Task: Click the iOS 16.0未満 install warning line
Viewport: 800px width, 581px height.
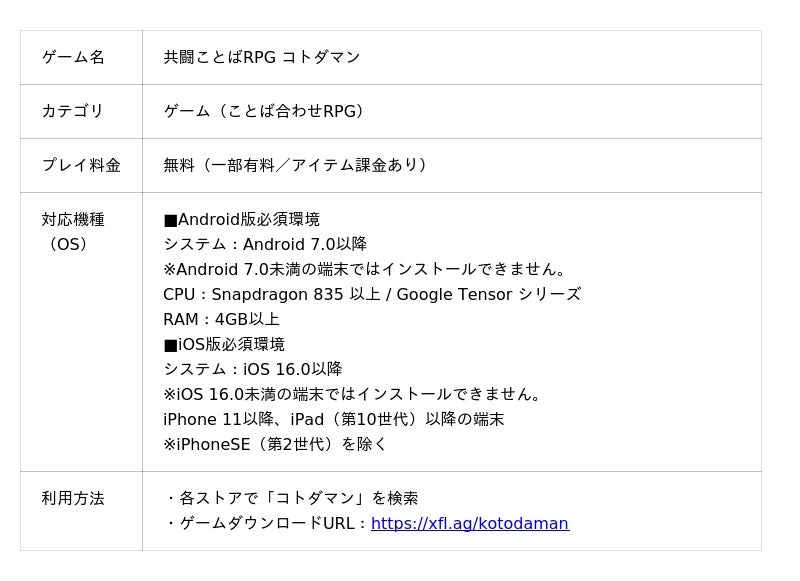Action: tap(352, 394)
